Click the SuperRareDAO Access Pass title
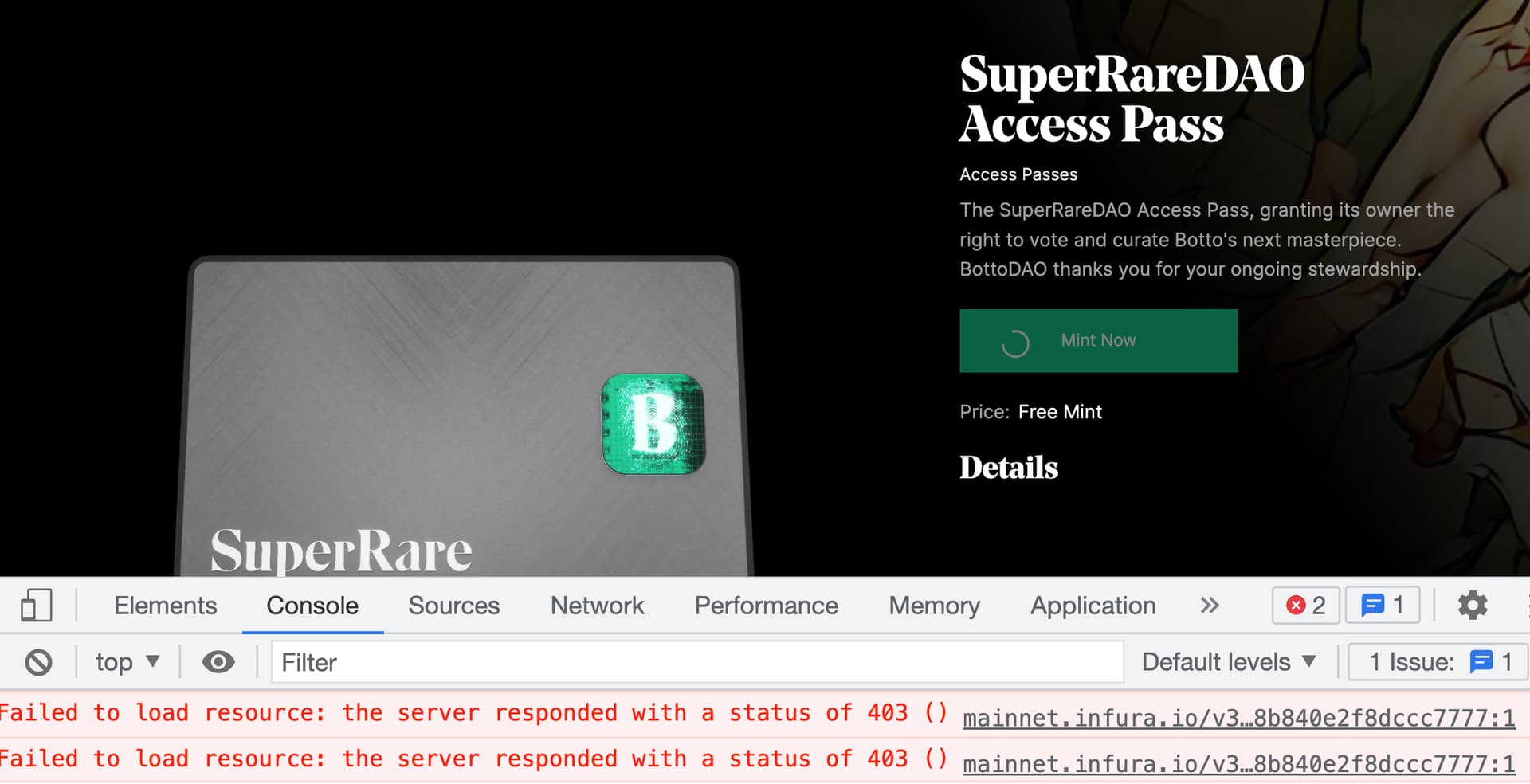This screenshot has width=1530, height=784. pyautogui.click(x=1132, y=98)
